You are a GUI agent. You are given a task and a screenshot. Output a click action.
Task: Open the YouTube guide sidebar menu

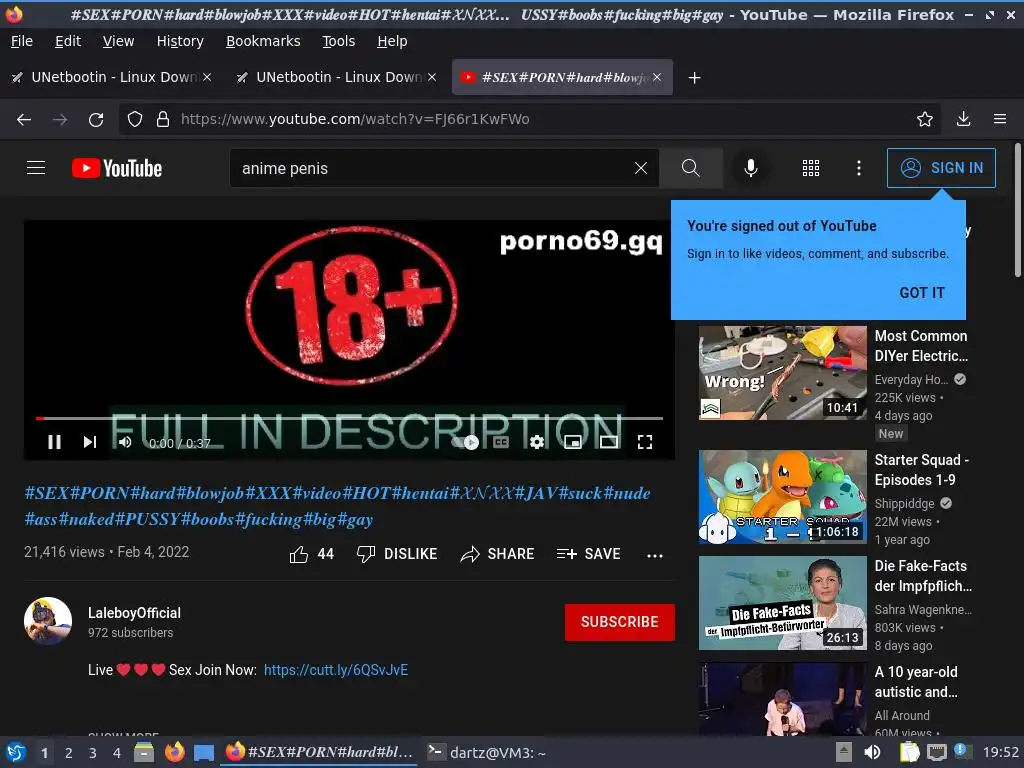36,168
